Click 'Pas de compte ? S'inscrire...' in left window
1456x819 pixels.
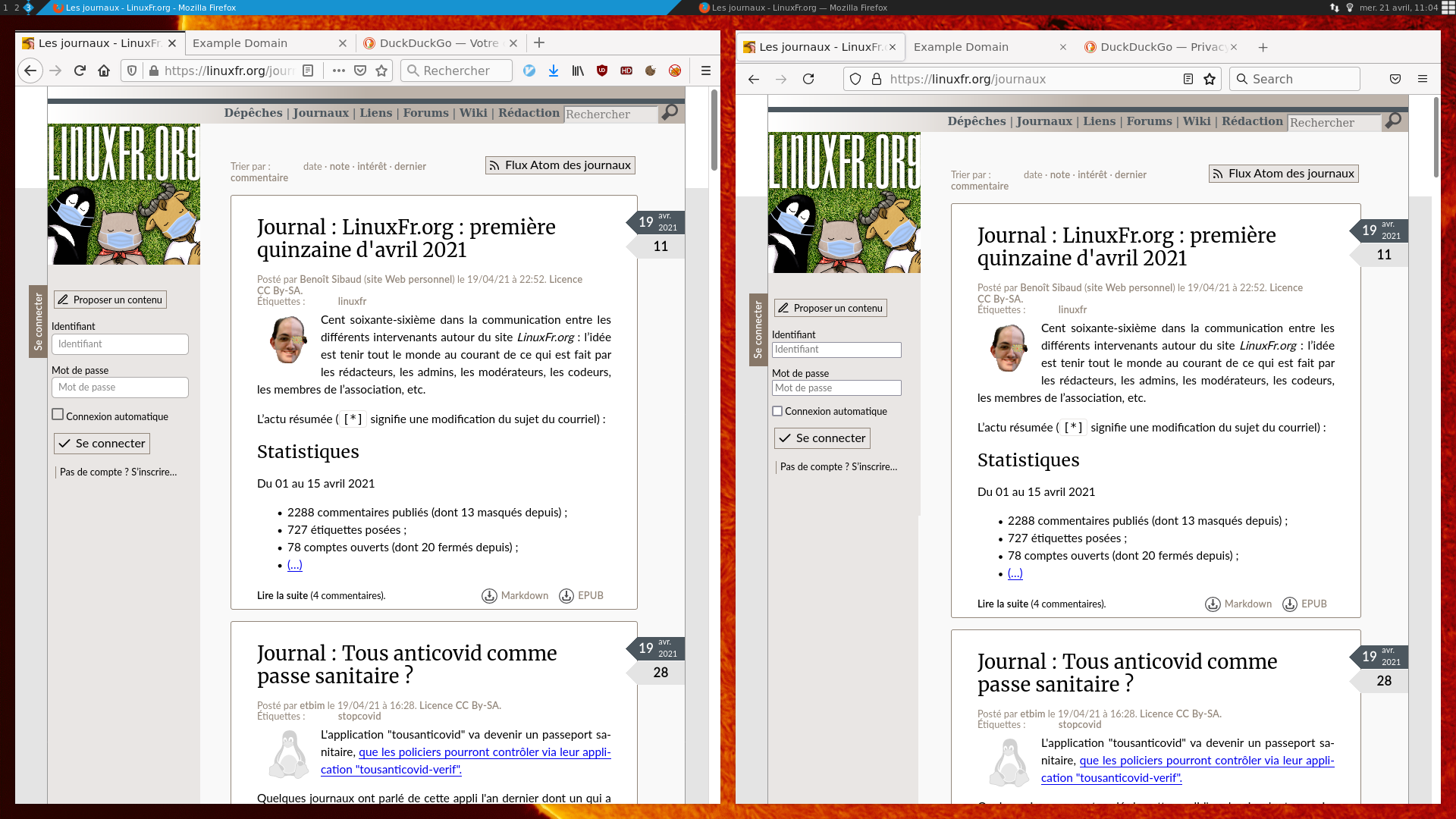click(x=118, y=472)
